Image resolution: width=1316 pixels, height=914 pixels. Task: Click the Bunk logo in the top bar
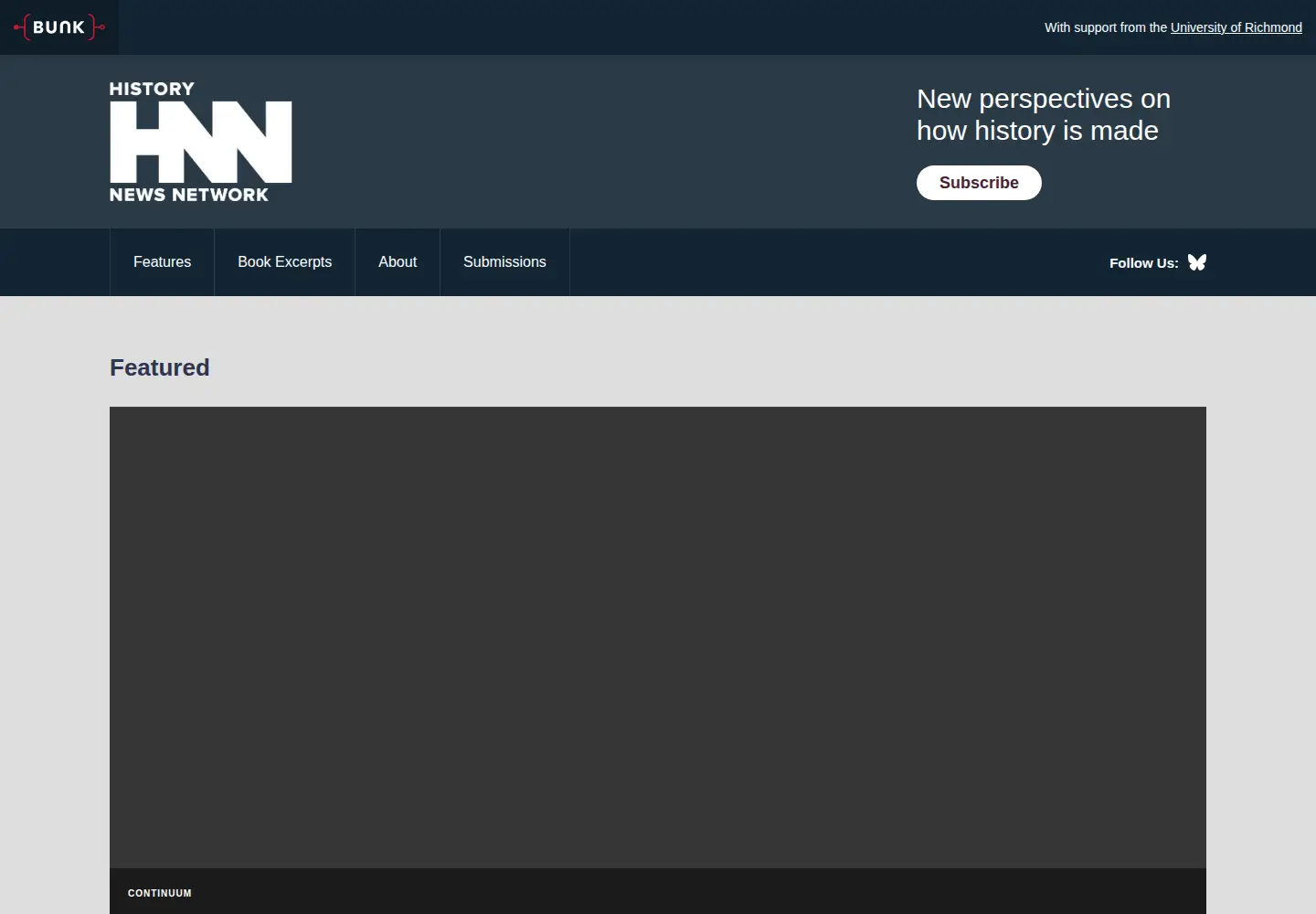click(x=59, y=27)
